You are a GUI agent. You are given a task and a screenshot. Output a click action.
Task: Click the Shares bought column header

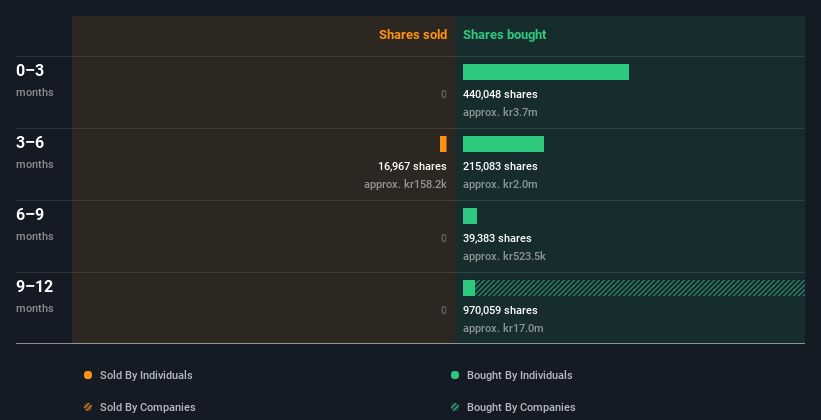(504, 35)
